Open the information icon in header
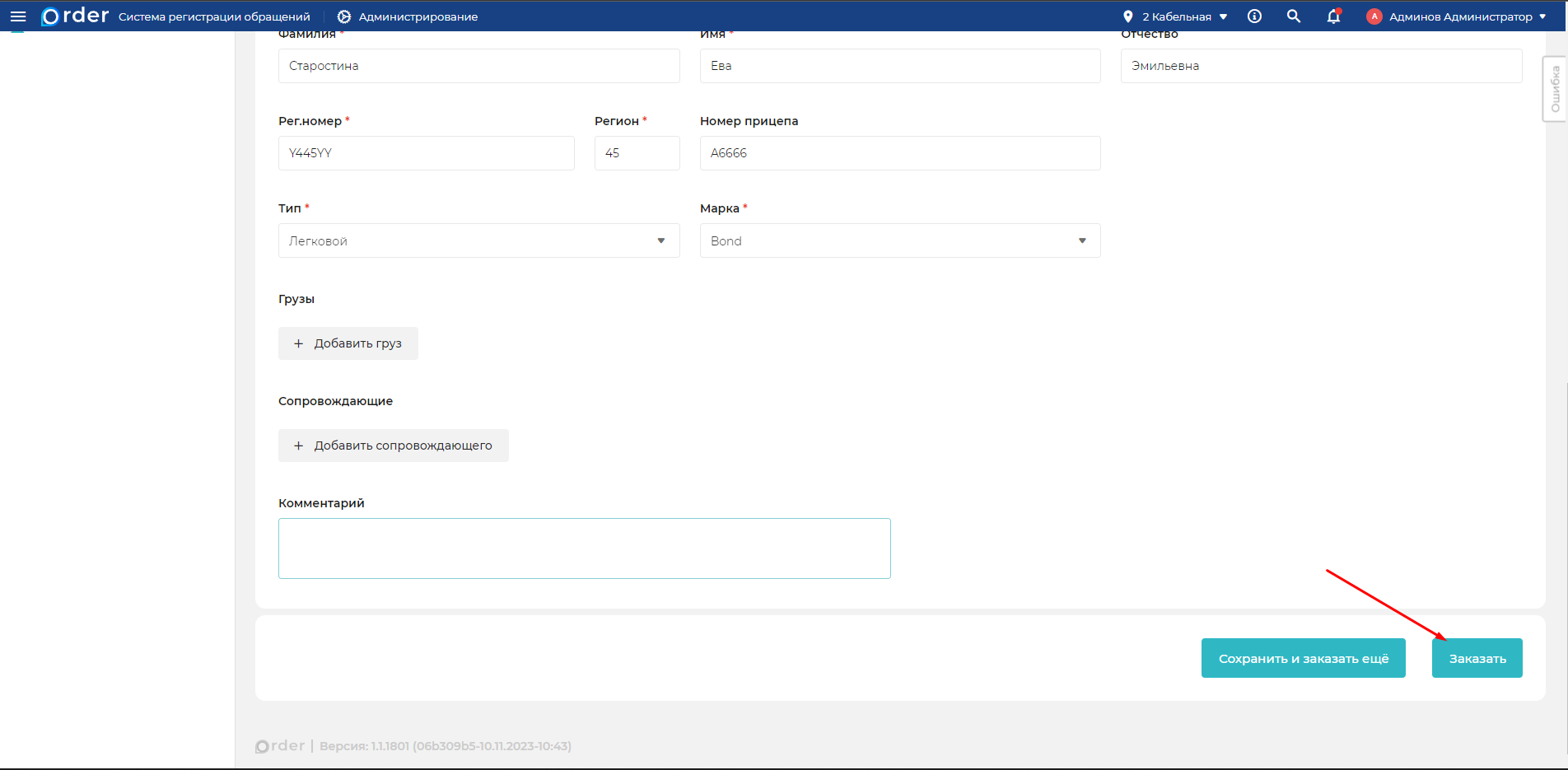This screenshot has width=1568, height=770. pos(1254,16)
